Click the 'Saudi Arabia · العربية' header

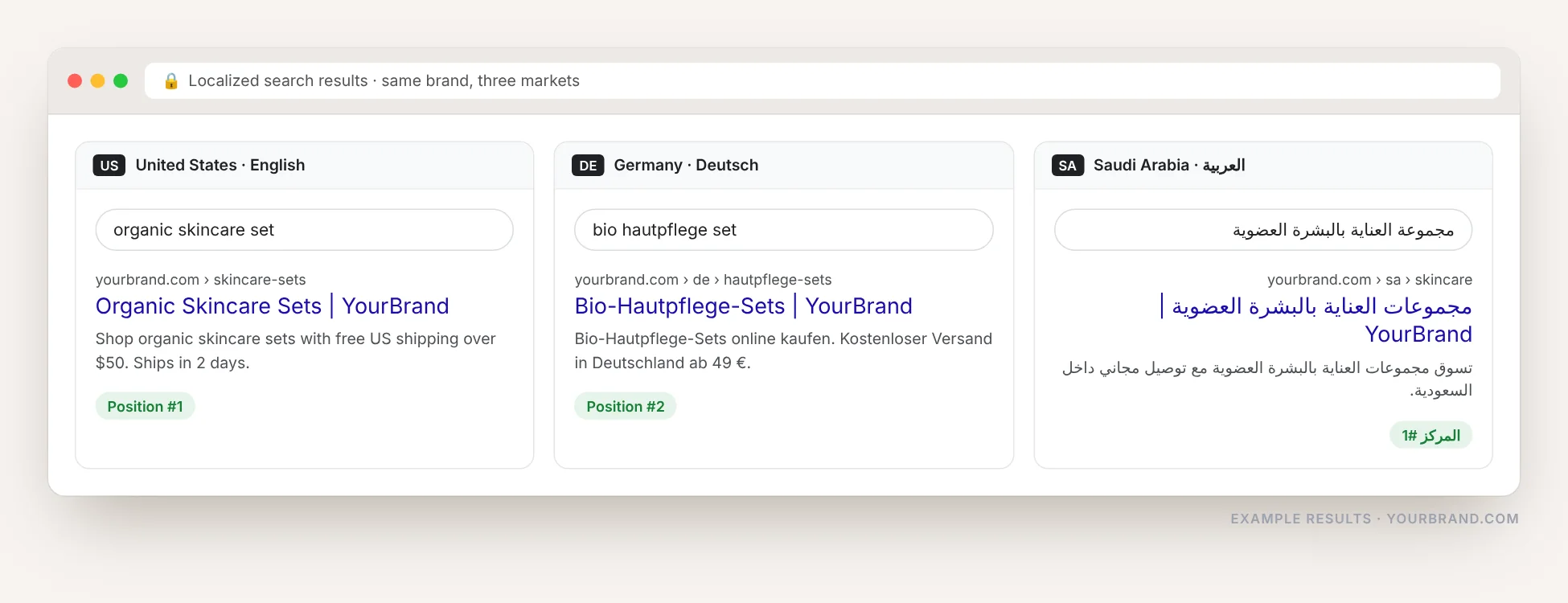click(x=1169, y=166)
